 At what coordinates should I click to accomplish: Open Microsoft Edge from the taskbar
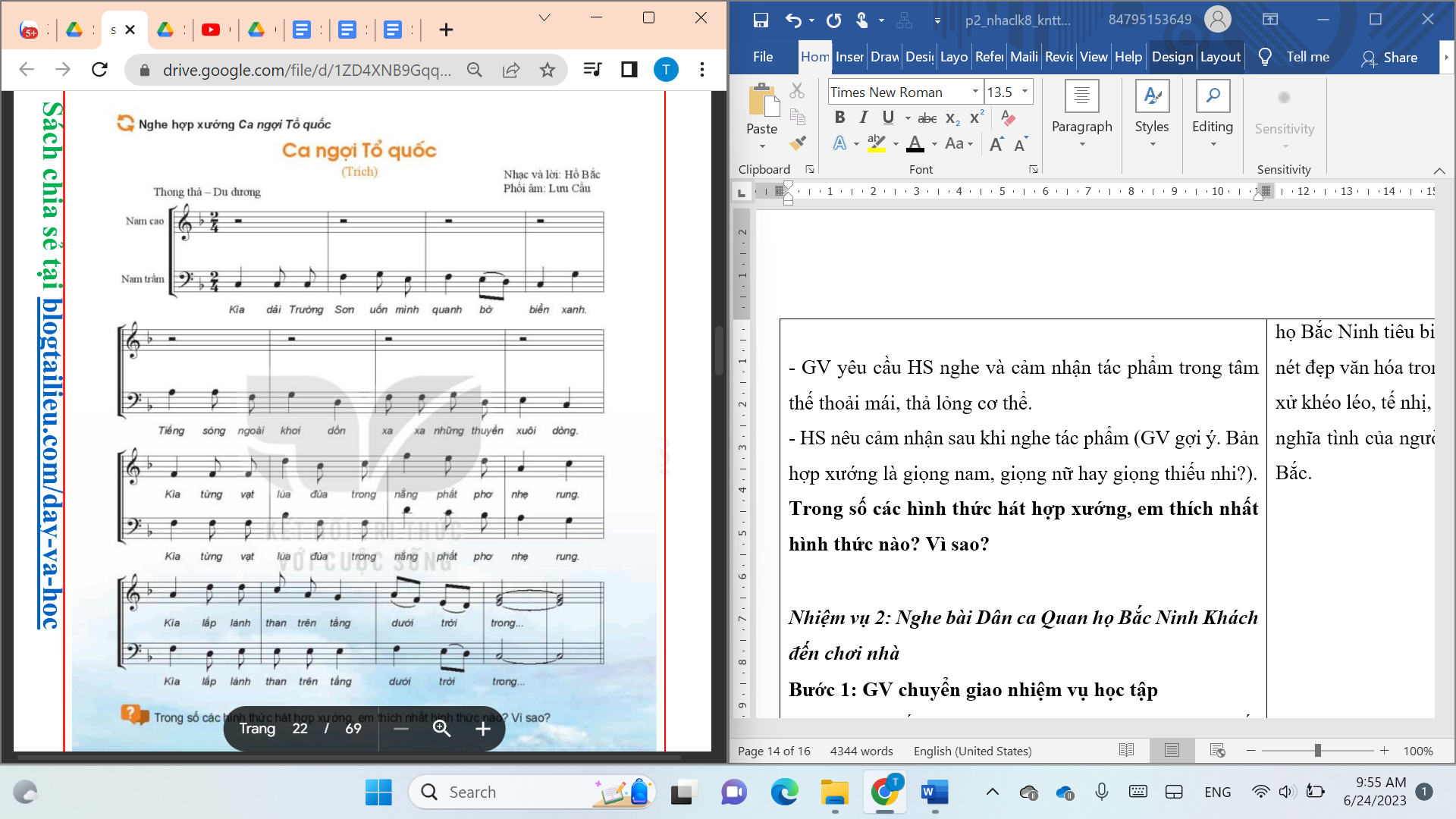point(784,792)
